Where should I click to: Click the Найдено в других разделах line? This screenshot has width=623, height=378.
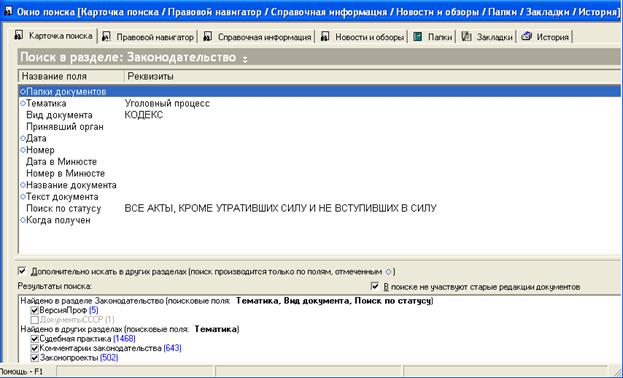tap(130, 329)
